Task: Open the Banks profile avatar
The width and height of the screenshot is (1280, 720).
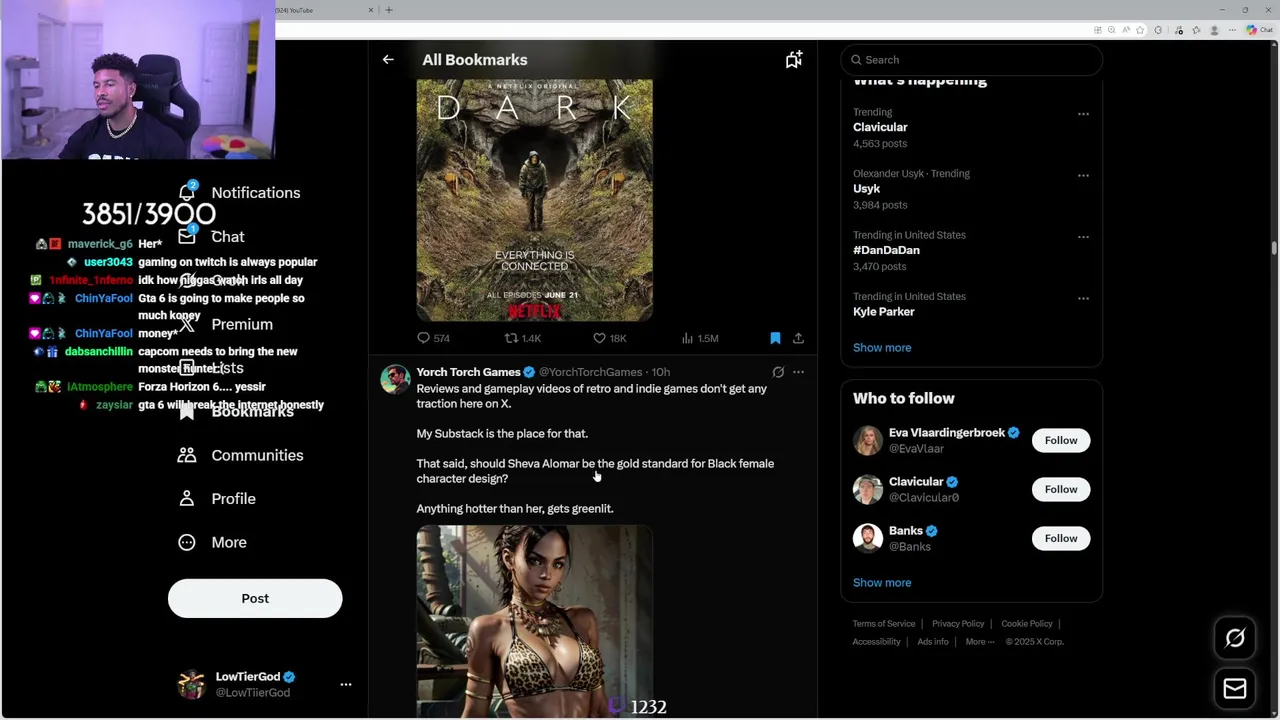Action: pyautogui.click(x=868, y=538)
